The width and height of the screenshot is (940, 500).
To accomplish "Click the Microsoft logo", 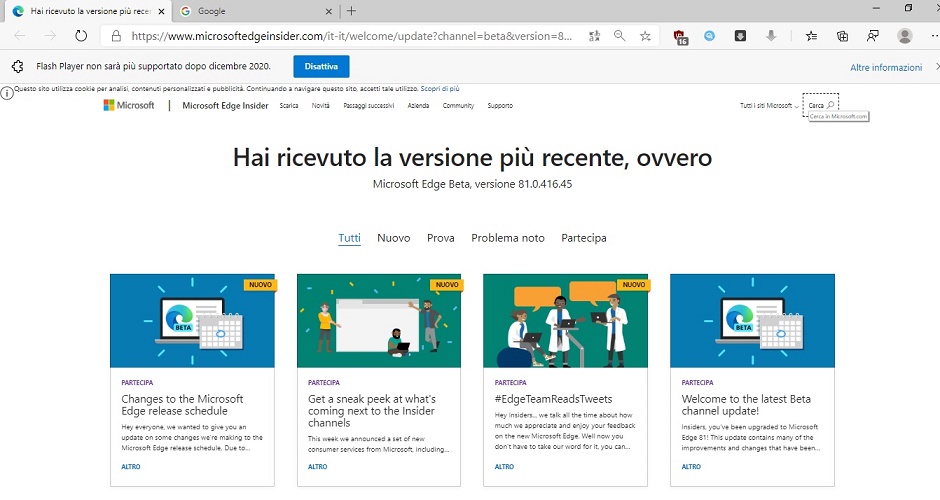I will click(x=129, y=106).
